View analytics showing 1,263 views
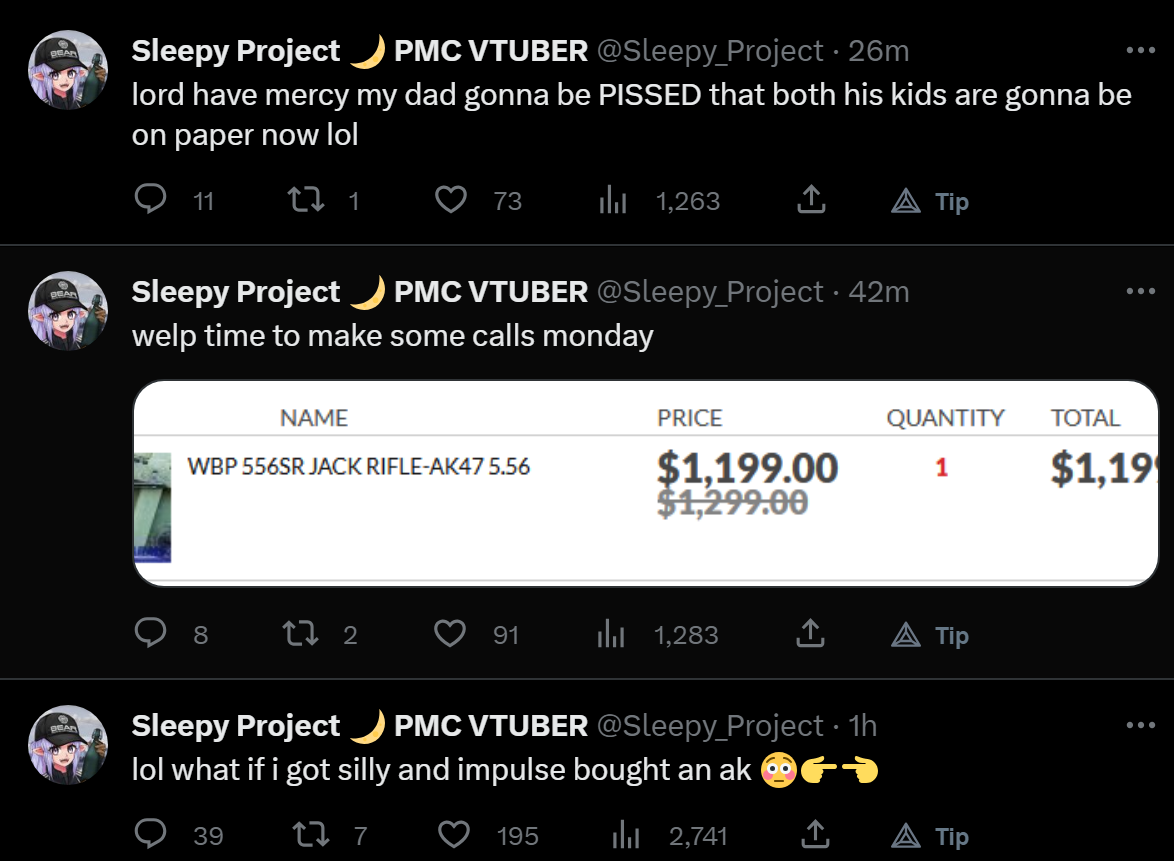 [x=659, y=200]
